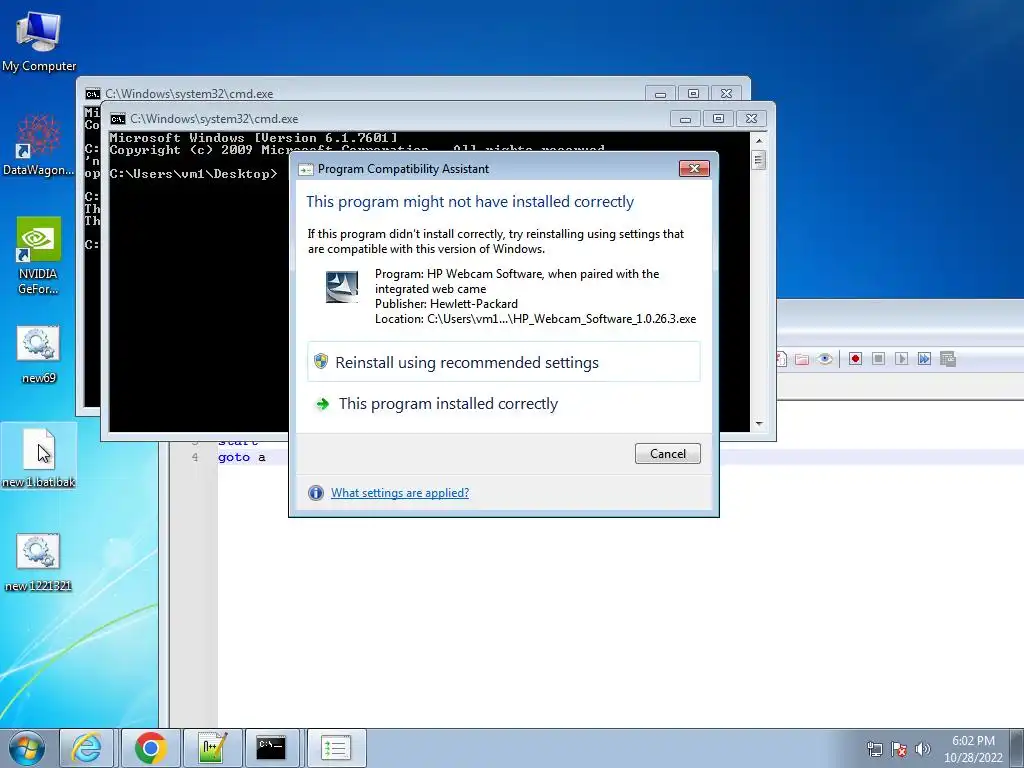Select the NVIDIA GeForce desktop shortcut
This screenshot has height=768, width=1024.
click(x=39, y=255)
